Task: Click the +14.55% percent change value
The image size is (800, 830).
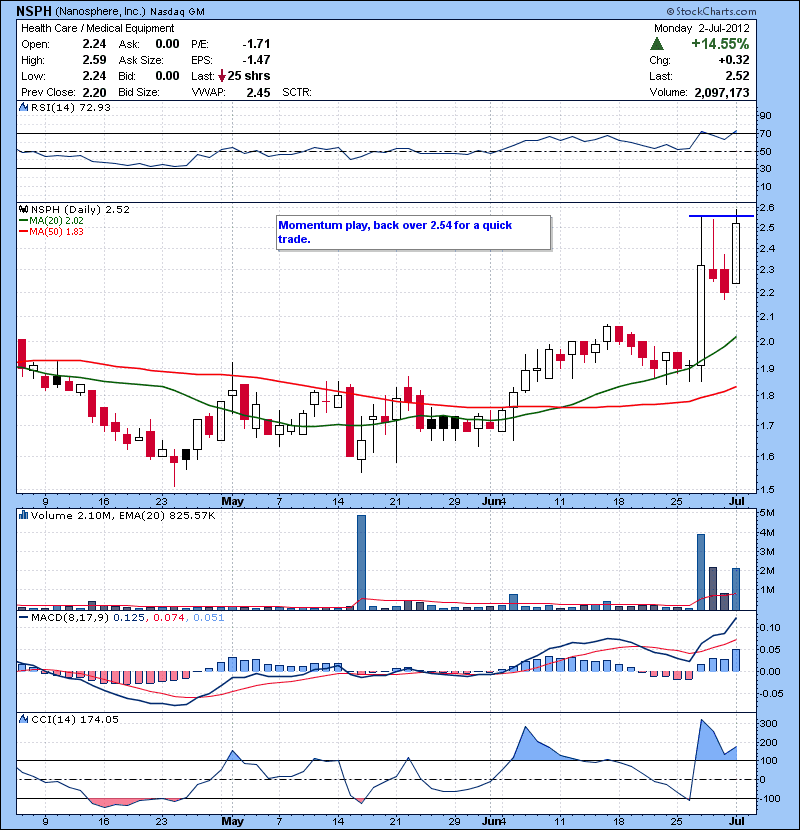Action: [720, 44]
